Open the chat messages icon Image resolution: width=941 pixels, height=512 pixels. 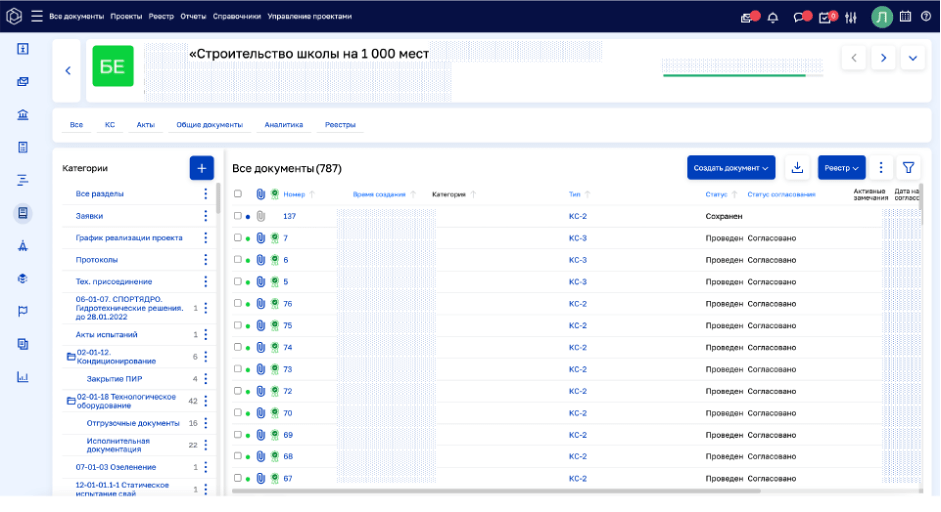[x=799, y=17]
